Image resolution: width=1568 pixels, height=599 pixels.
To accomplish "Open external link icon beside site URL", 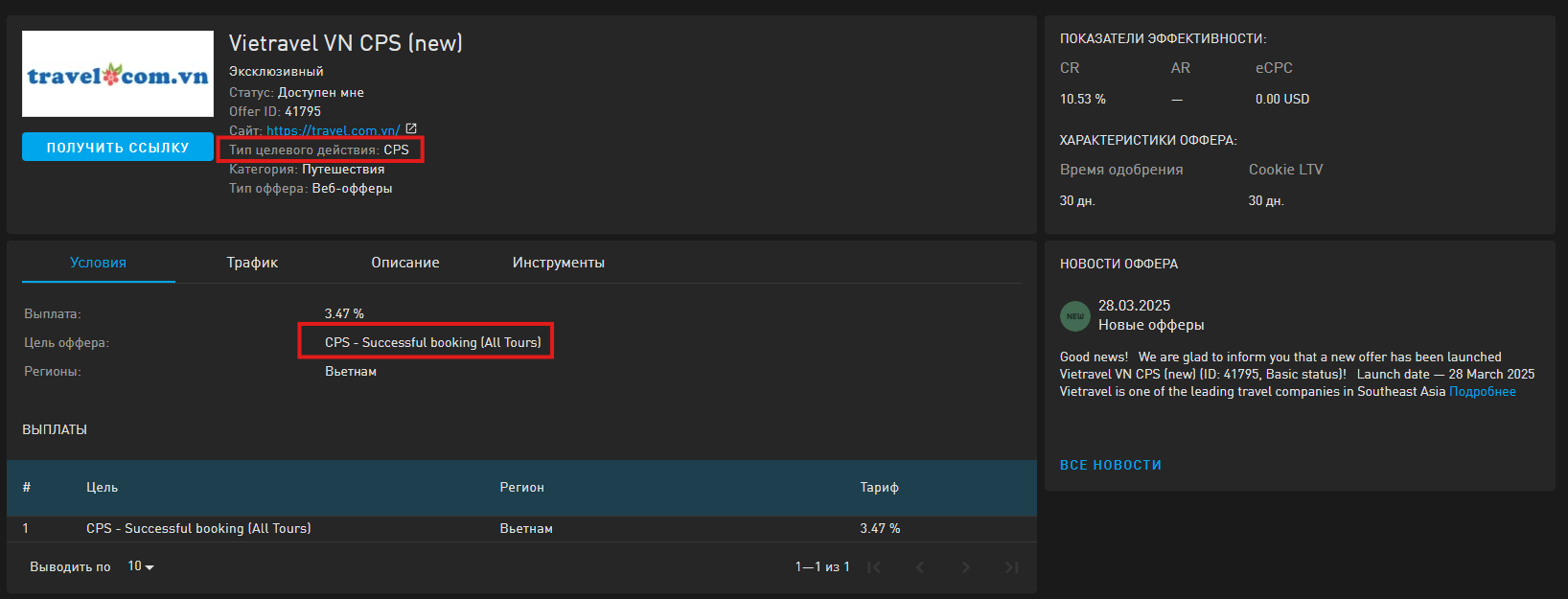I will point(411,129).
